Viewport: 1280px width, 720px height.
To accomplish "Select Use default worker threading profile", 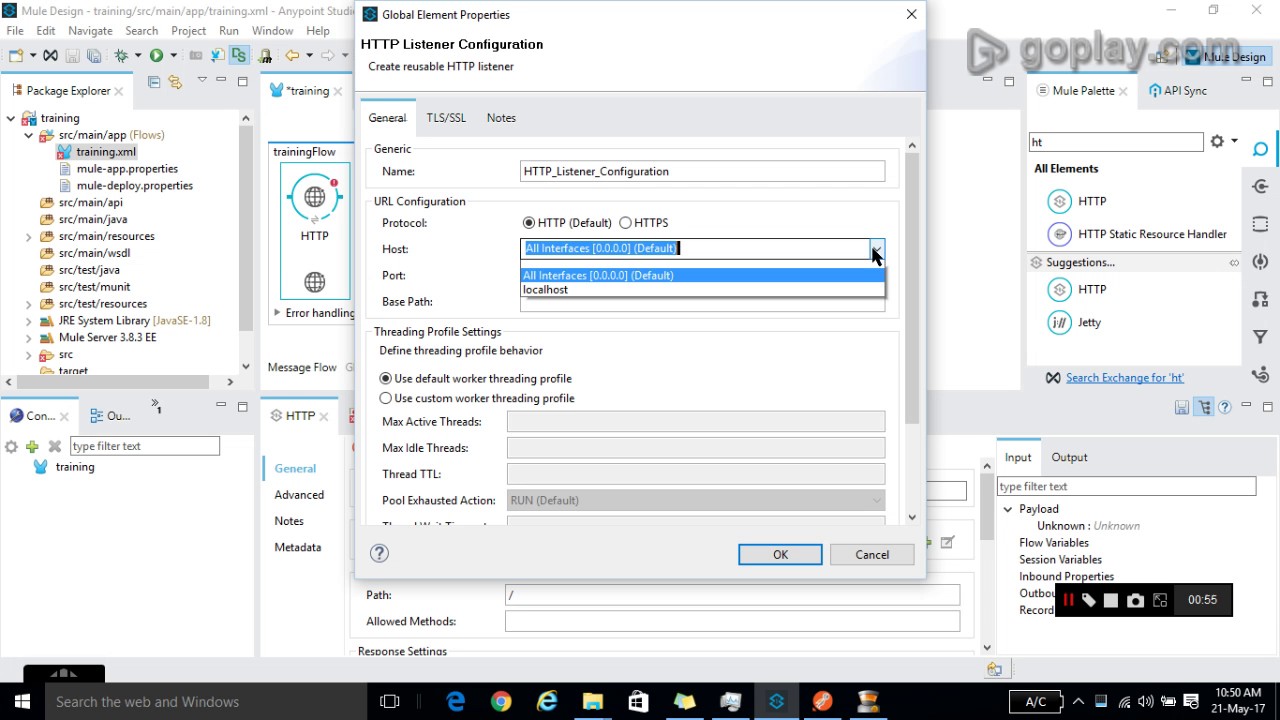I will point(385,379).
